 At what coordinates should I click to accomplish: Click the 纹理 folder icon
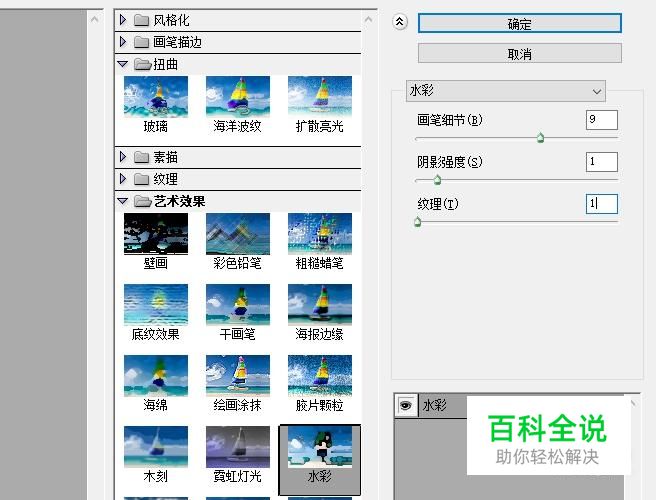[x=141, y=179]
